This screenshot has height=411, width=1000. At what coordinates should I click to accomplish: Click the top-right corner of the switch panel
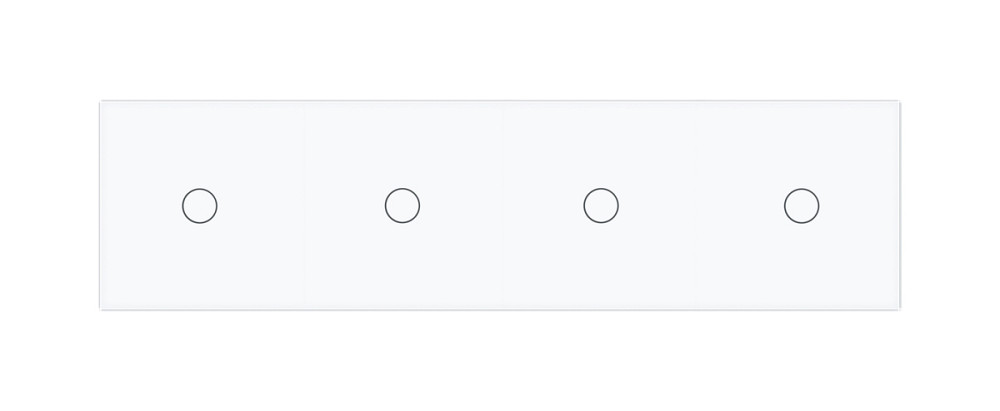point(898,103)
